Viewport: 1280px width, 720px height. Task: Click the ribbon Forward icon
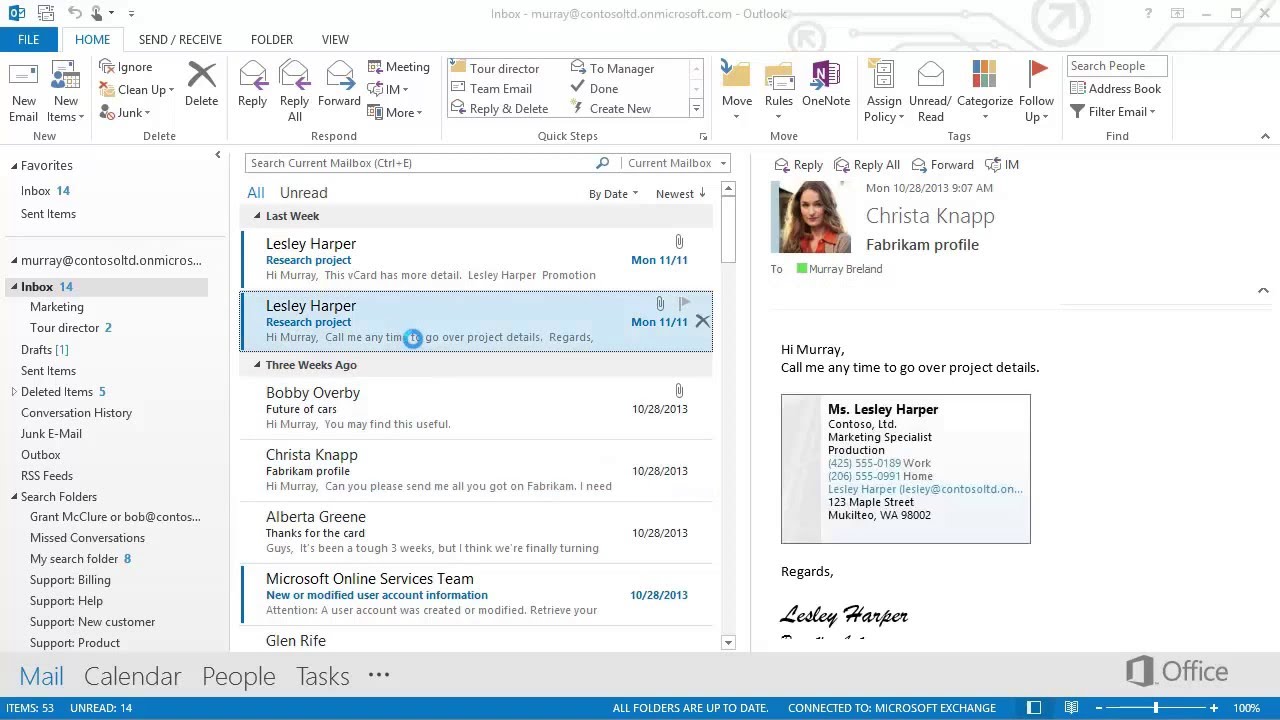tap(339, 85)
